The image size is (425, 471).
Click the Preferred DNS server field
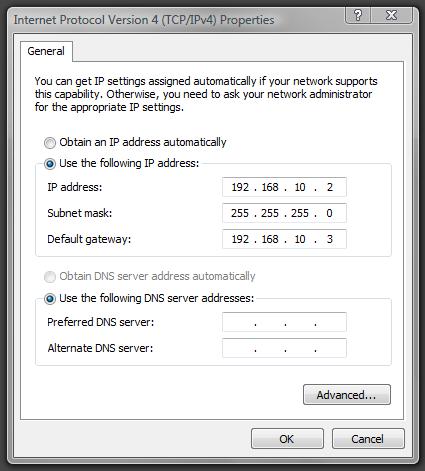coord(284,322)
